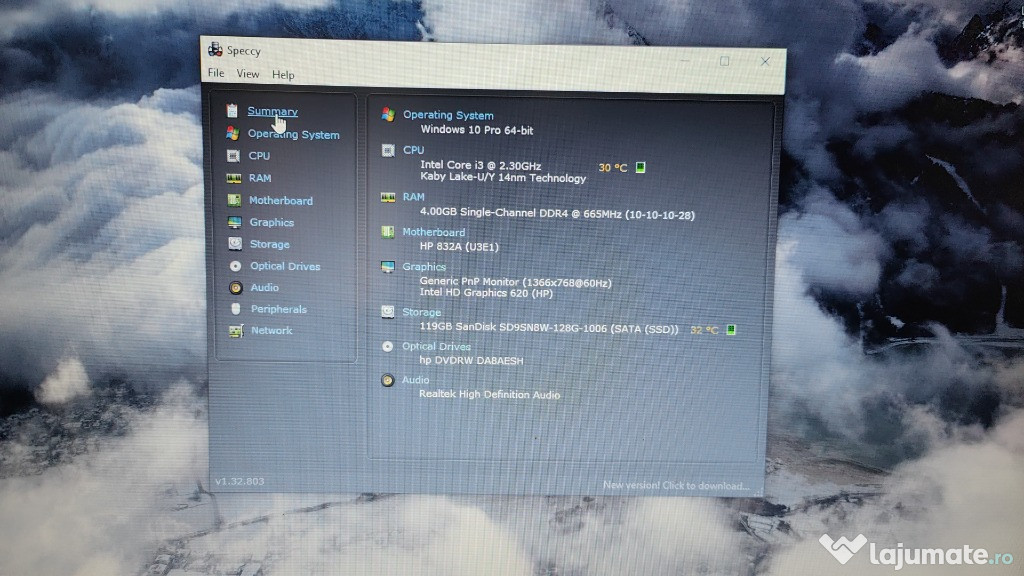This screenshot has width=1024, height=576.
Task: Click the green CPU temperature indicator
Action: (640, 167)
